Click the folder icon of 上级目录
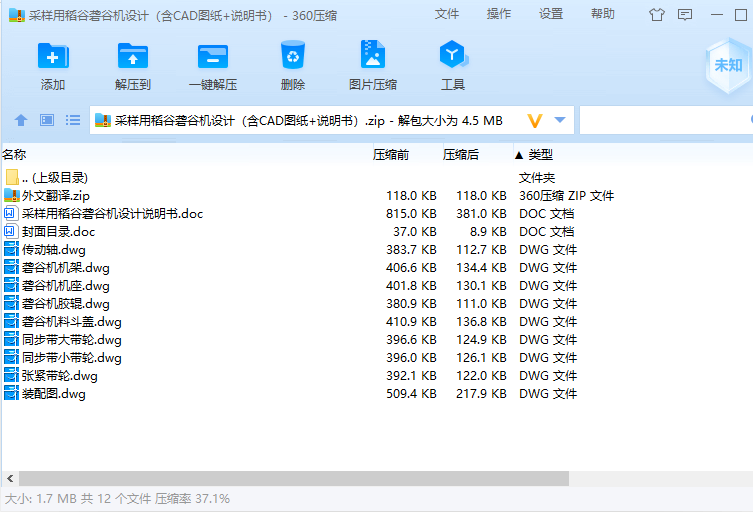Viewport: 753px width, 512px height. pyautogui.click(x=12, y=177)
